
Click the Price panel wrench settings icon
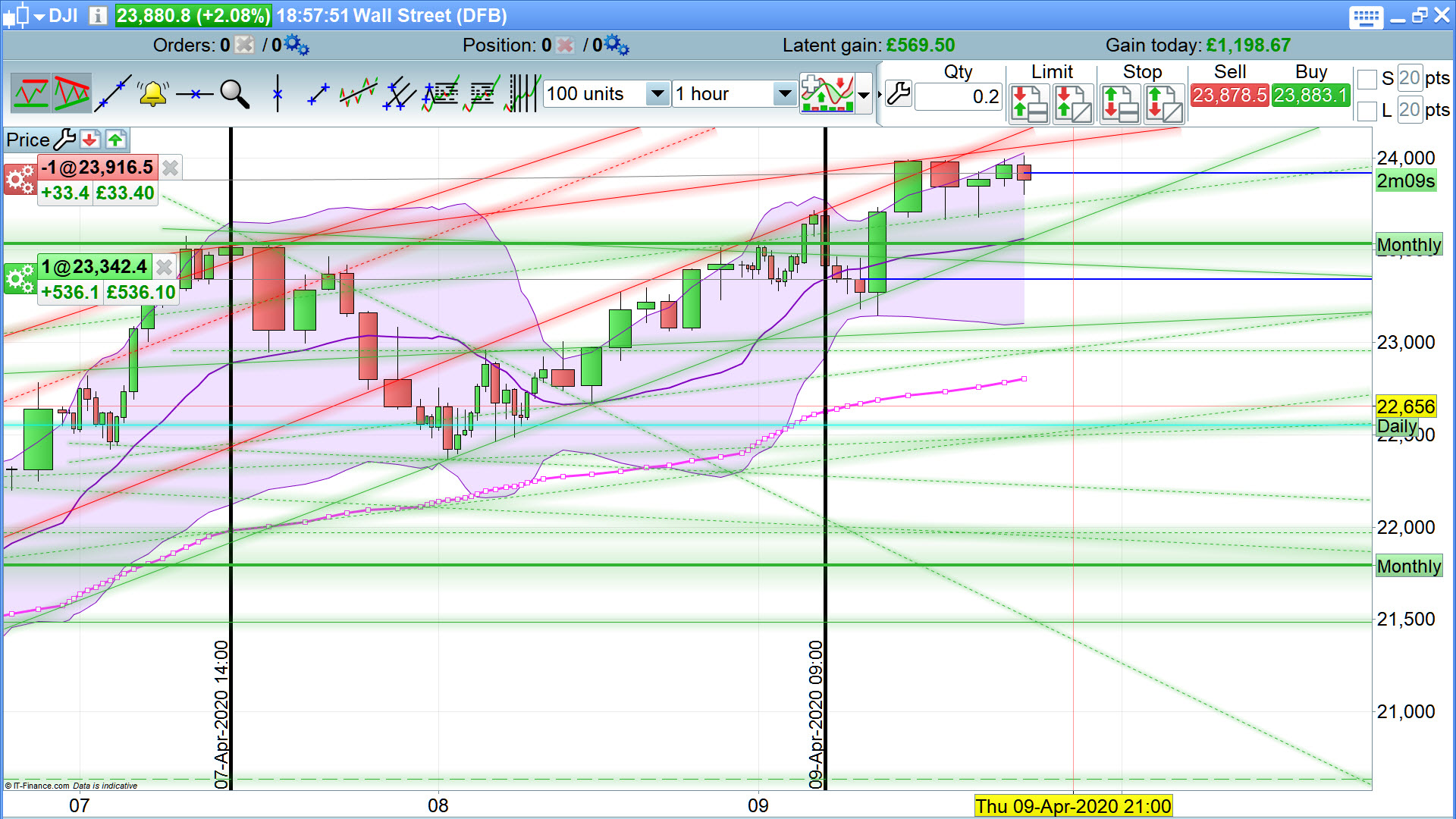tap(64, 140)
